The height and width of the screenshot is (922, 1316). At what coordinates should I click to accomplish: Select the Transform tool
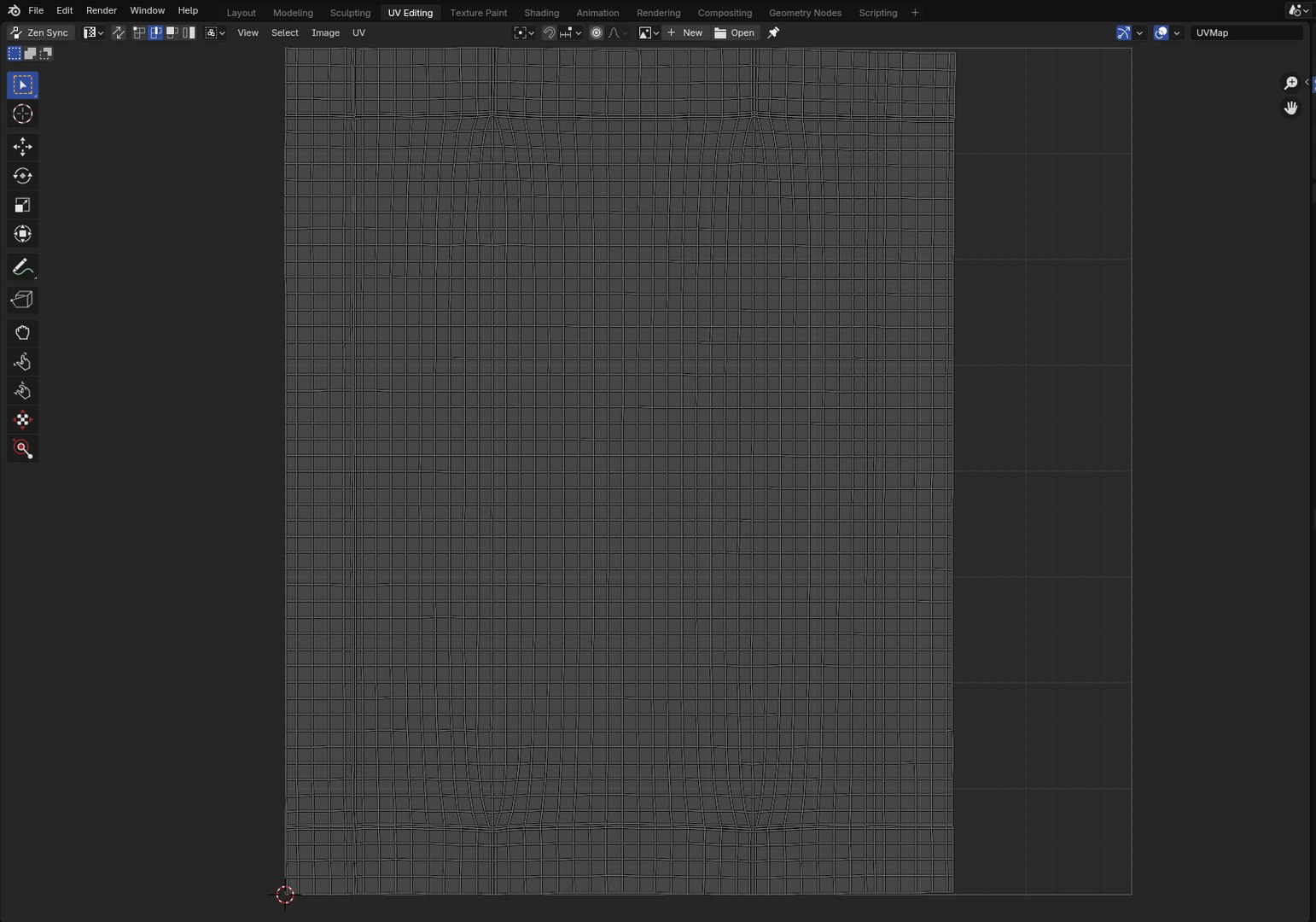(x=22, y=234)
